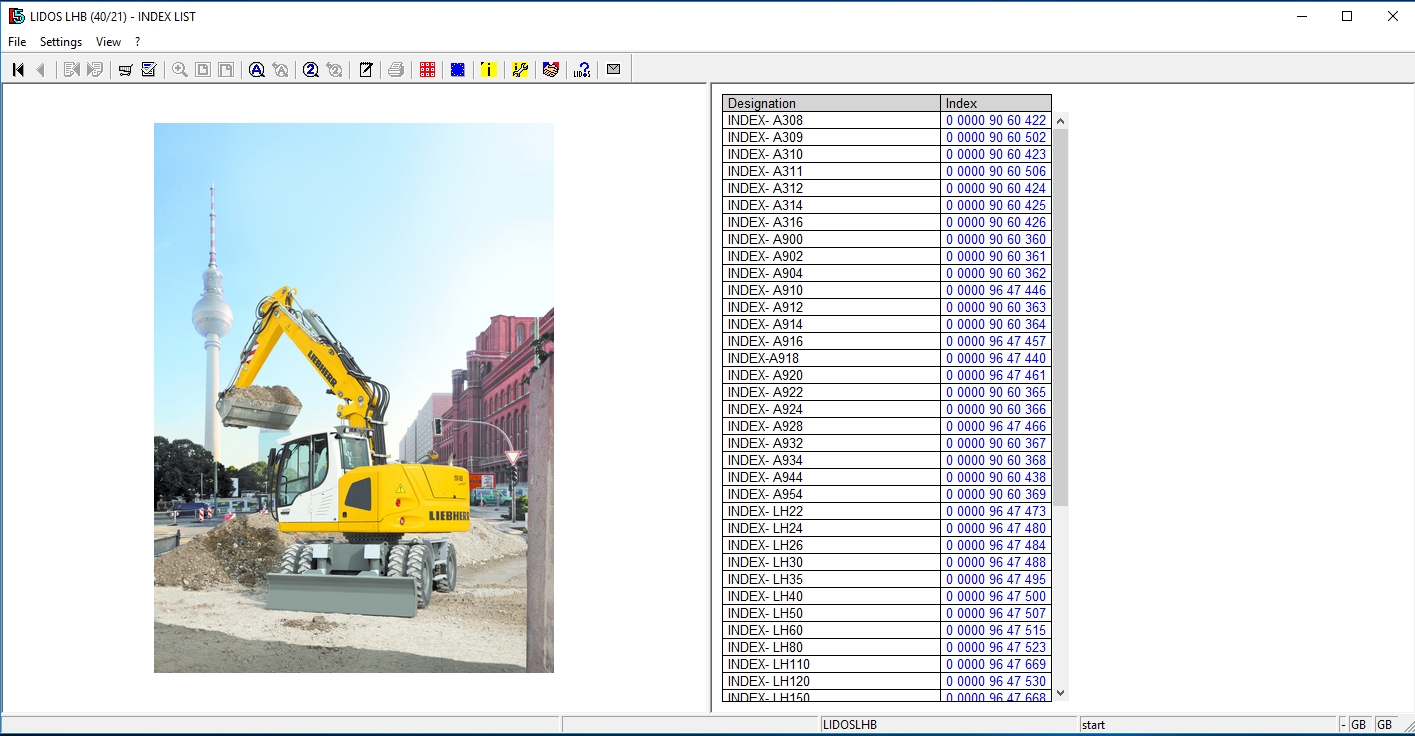Repeat the previous search
The width and height of the screenshot is (1415, 736).
click(x=280, y=69)
